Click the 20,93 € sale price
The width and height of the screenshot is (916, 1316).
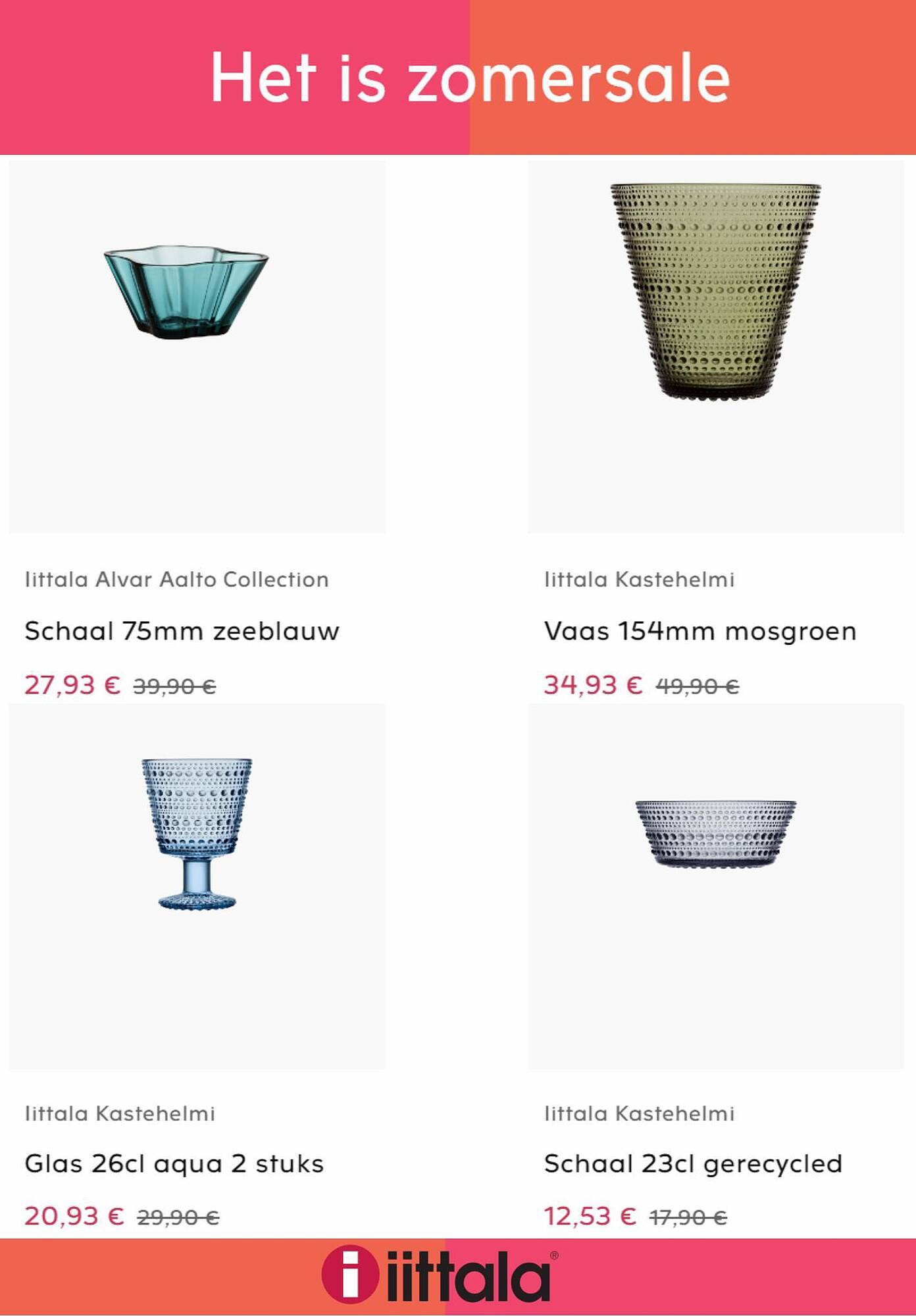pyautogui.click(x=74, y=1216)
